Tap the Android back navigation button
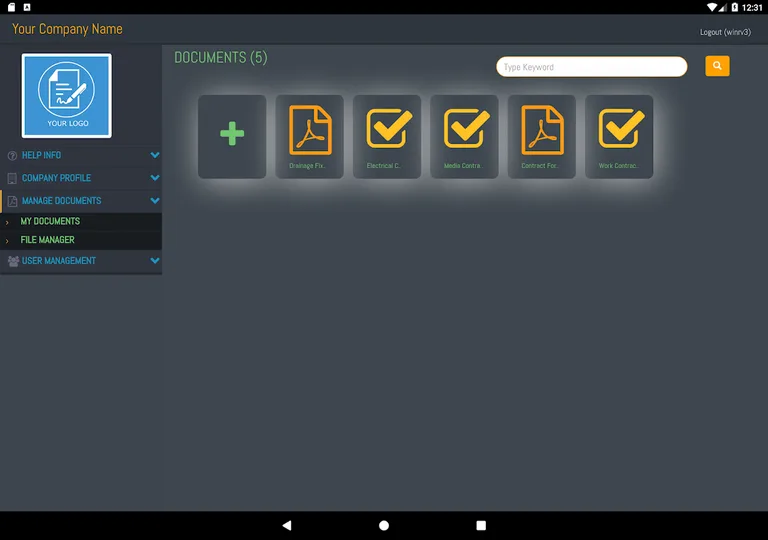The image size is (768, 540). pyautogui.click(x=287, y=525)
